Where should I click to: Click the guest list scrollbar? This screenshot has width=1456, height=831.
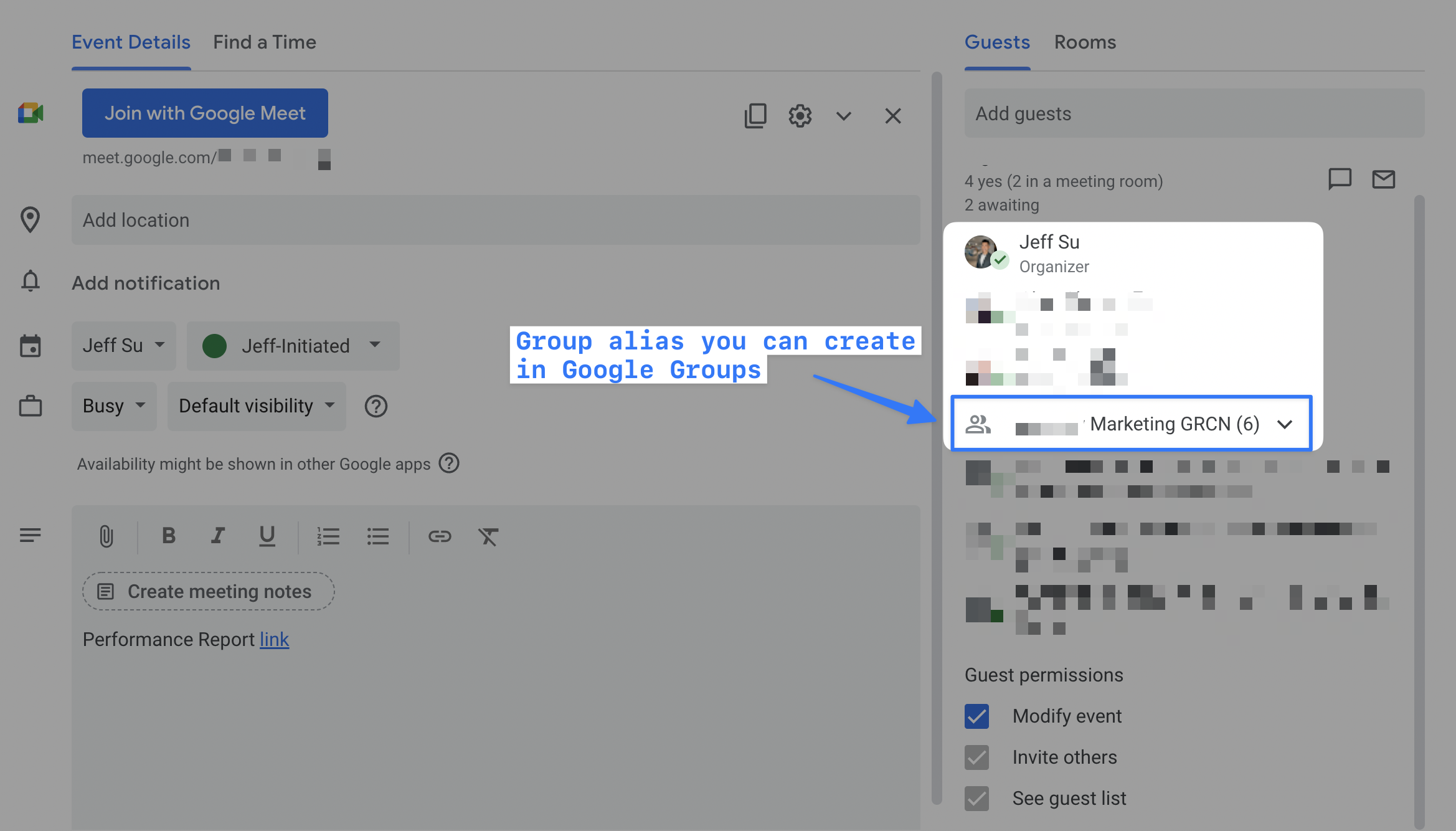click(x=1419, y=511)
